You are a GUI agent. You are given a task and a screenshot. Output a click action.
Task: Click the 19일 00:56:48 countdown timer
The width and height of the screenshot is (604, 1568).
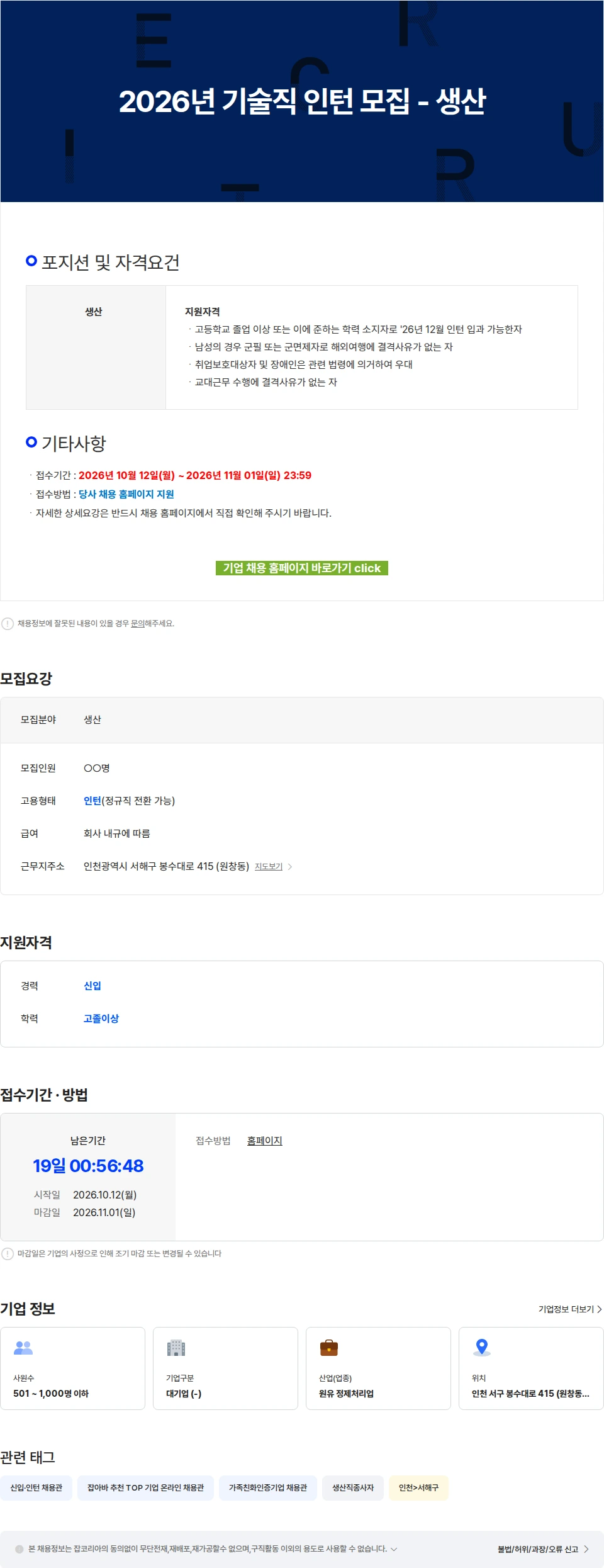[x=88, y=1166]
